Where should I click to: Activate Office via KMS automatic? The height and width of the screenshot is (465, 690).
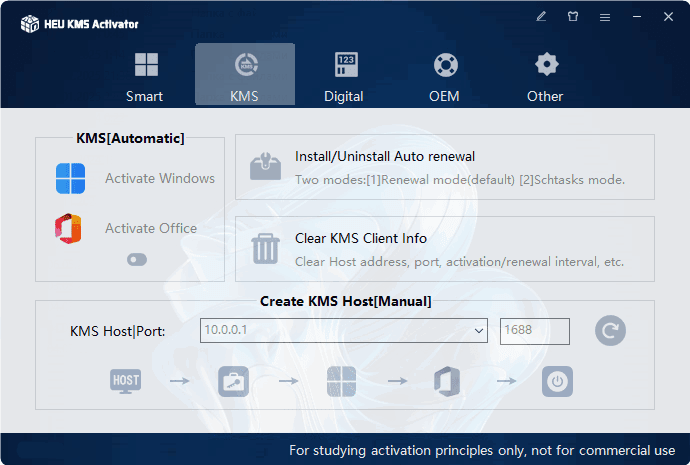point(150,228)
